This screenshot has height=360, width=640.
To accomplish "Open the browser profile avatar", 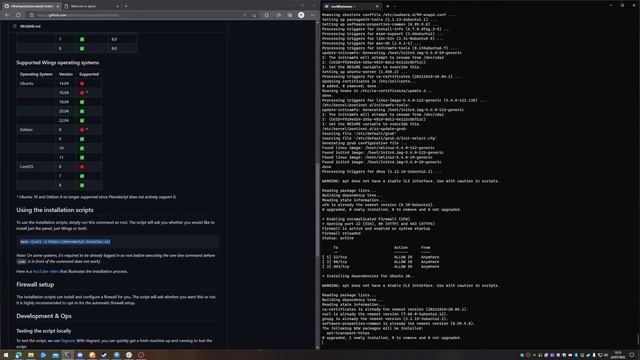I will (301, 15).
